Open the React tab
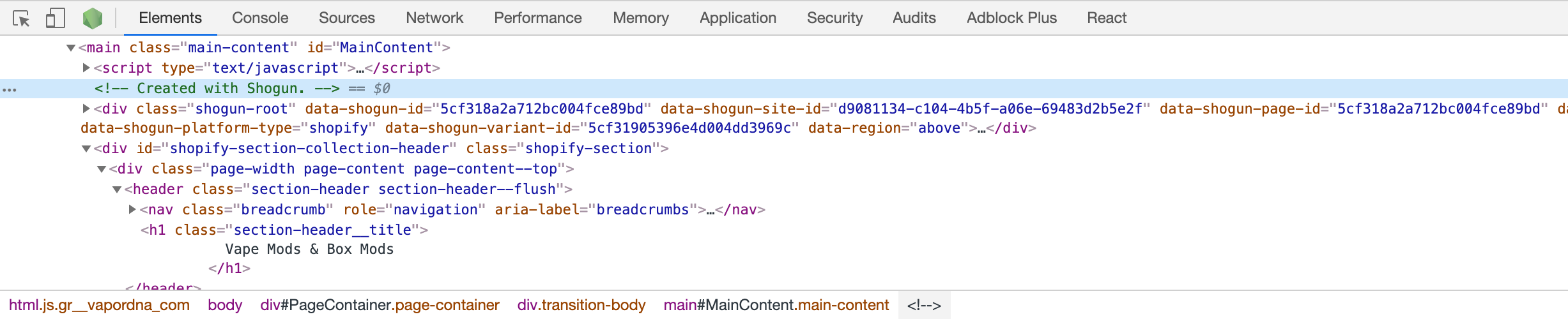The width and height of the screenshot is (1568, 319). point(1107,18)
